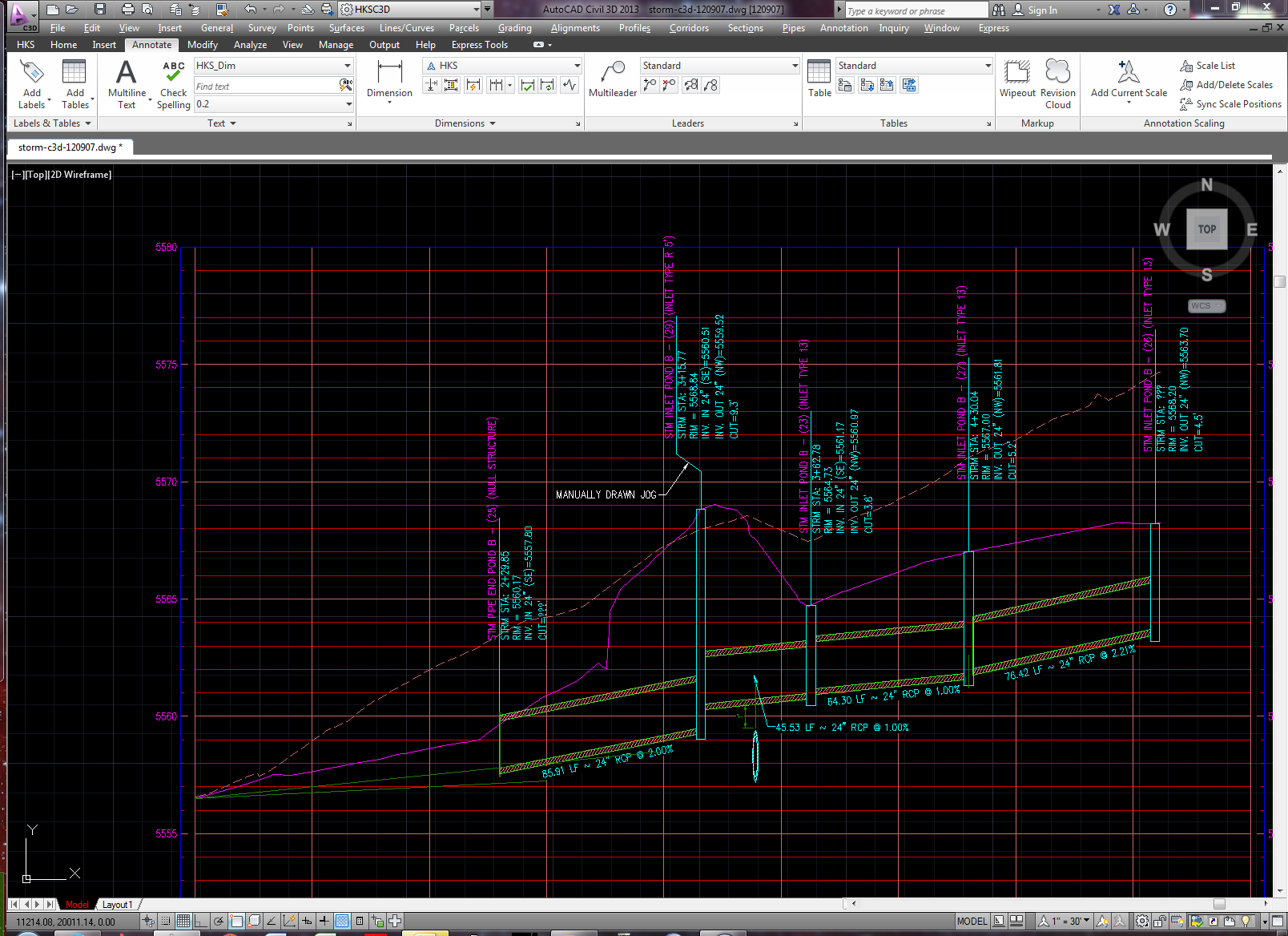Open the Scale List
1288x936 pixels.
pos(1208,66)
